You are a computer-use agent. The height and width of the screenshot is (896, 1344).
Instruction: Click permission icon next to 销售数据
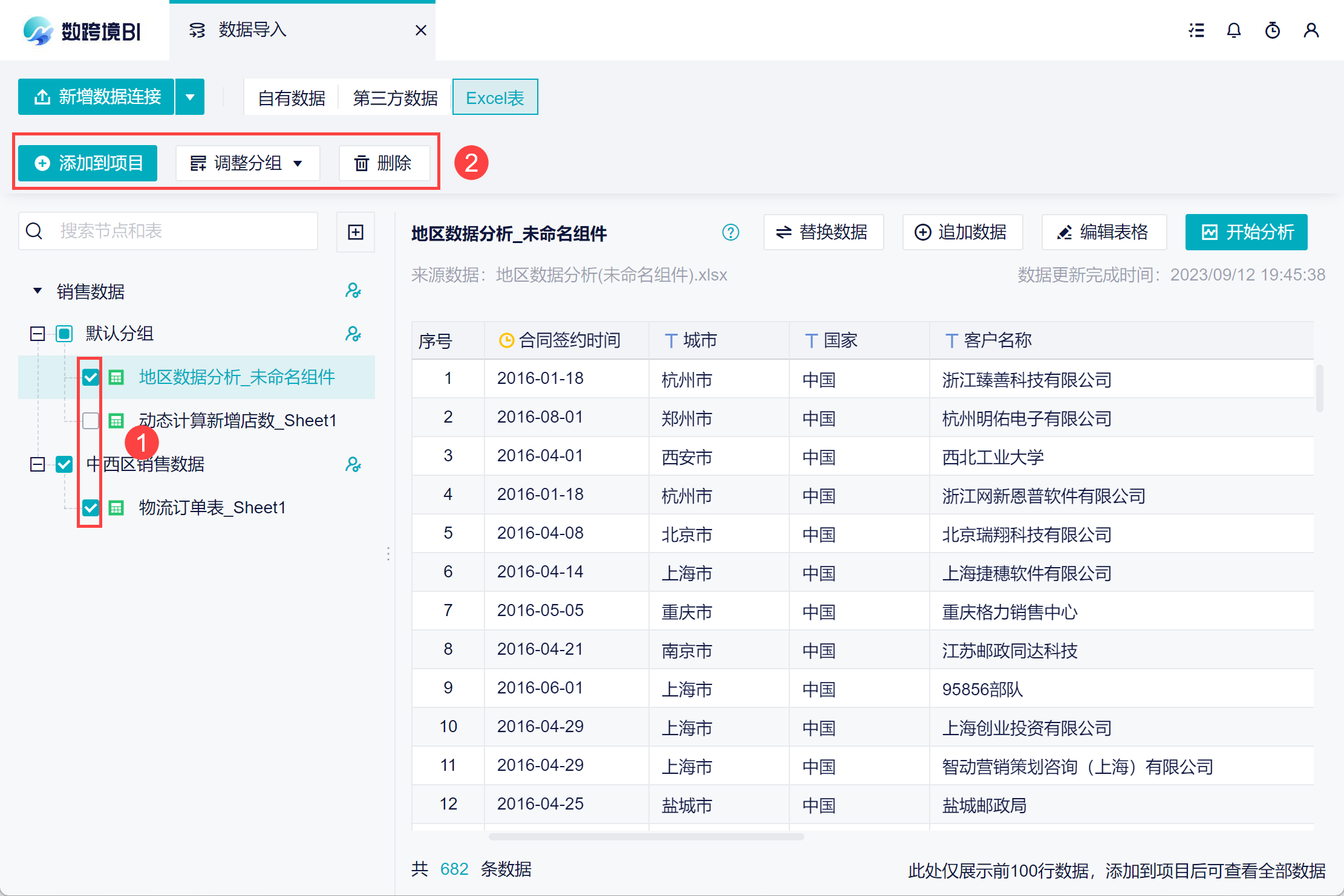[x=353, y=291]
